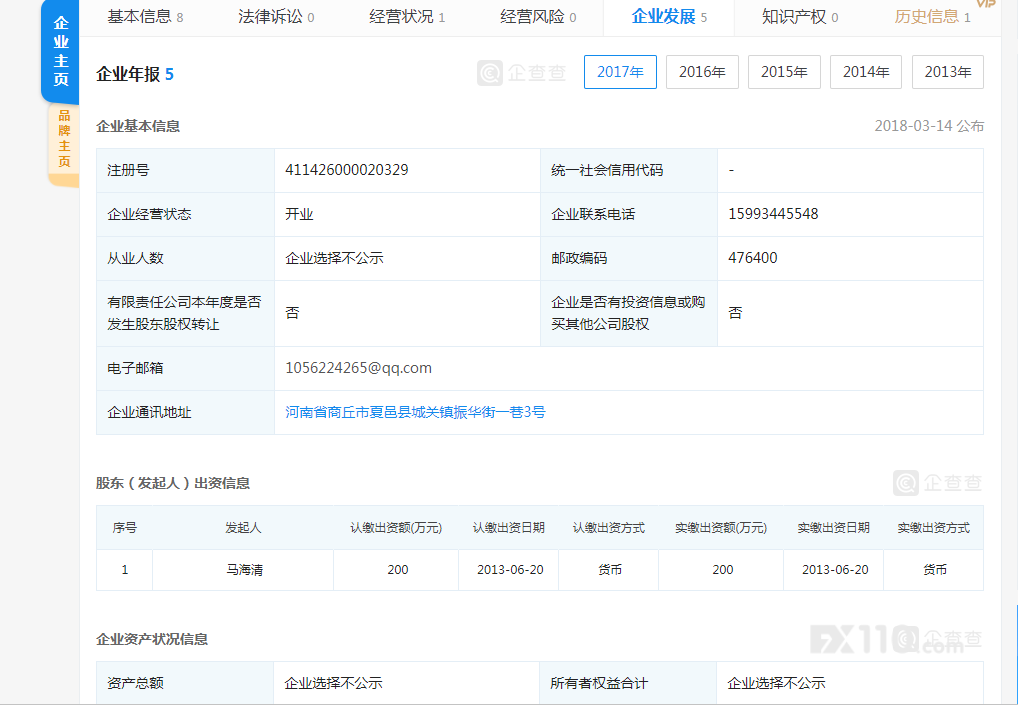Click email 1056224265@qq.com

(358, 368)
